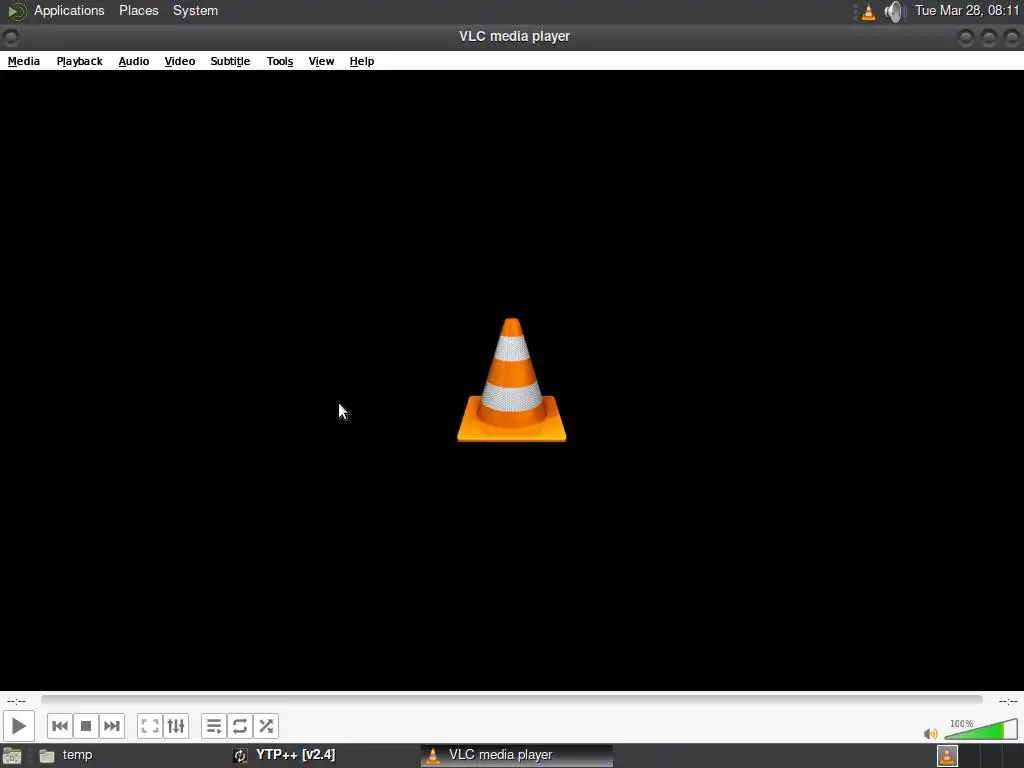Open the System menu in top panel
The image size is (1024, 768).
tap(195, 10)
